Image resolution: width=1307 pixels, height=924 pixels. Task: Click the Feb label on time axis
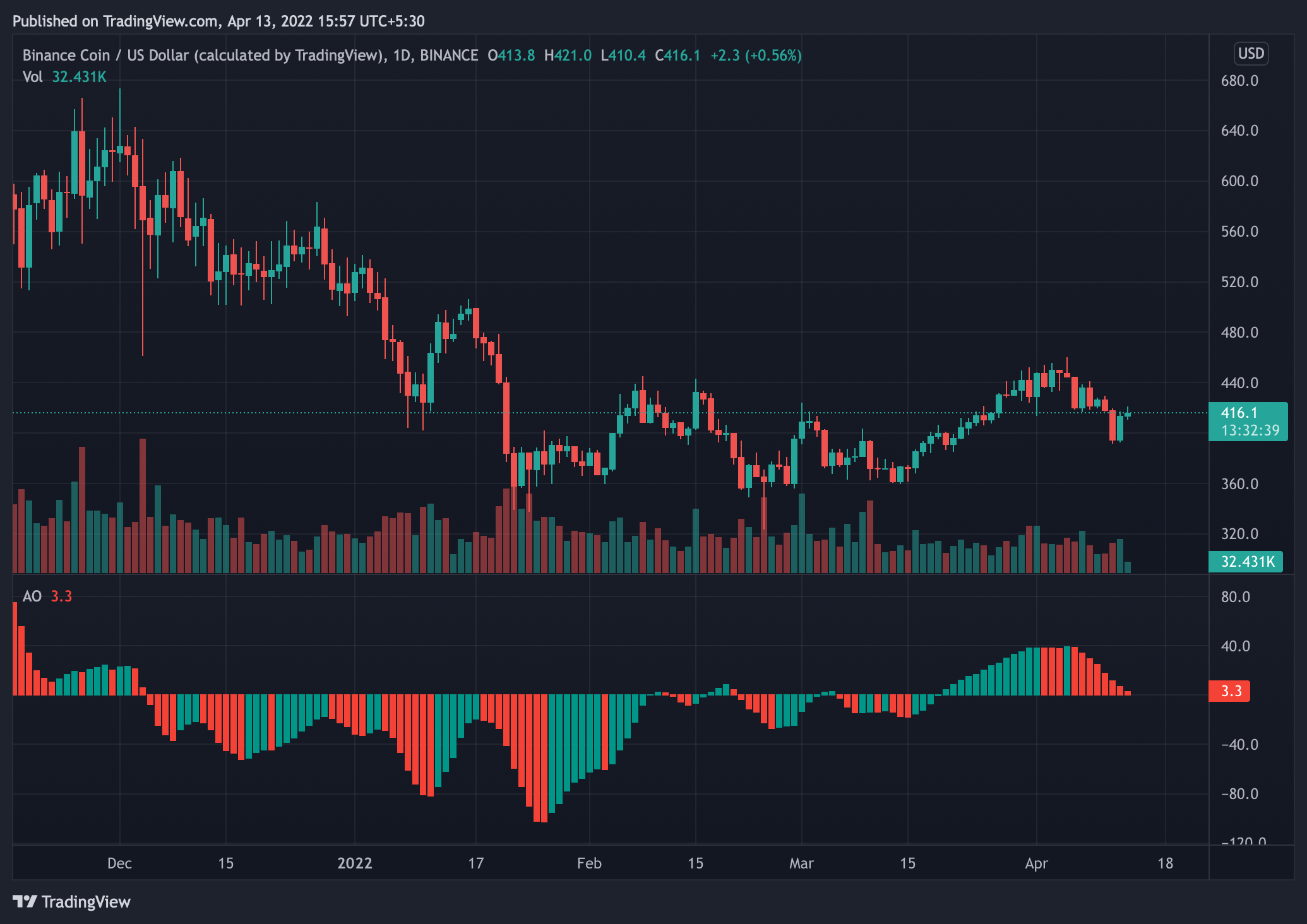tap(589, 863)
